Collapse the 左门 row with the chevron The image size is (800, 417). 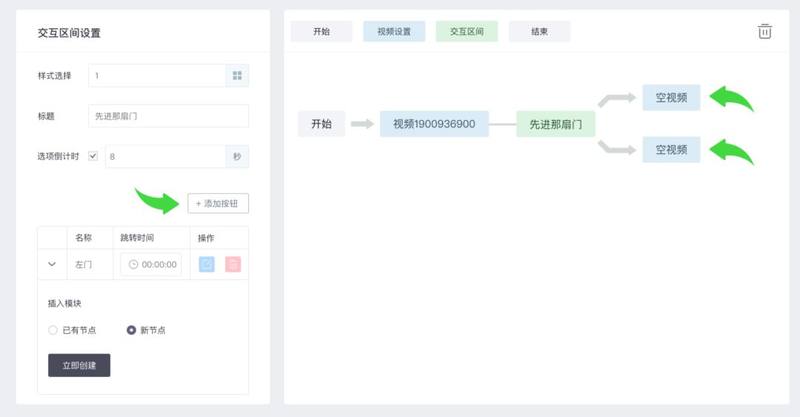click(x=52, y=265)
